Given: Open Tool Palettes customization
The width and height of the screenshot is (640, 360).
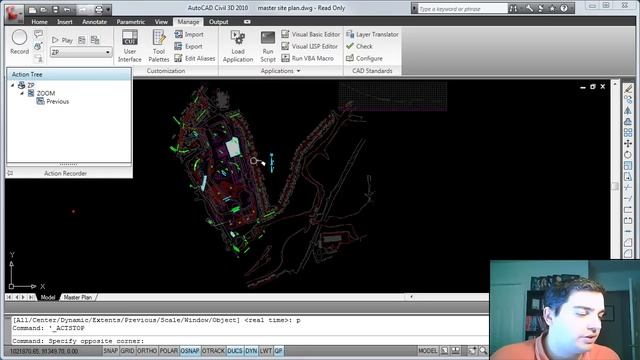Looking at the screenshot, I should 159,46.
